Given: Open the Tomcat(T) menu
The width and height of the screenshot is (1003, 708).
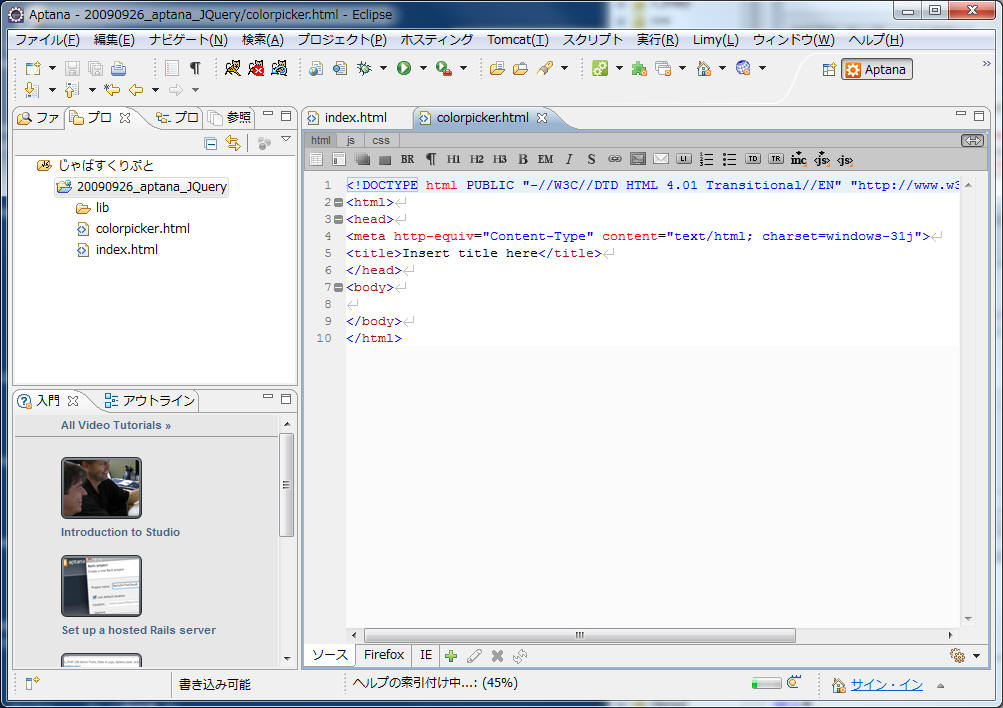Looking at the screenshot, I should point(517,40).
